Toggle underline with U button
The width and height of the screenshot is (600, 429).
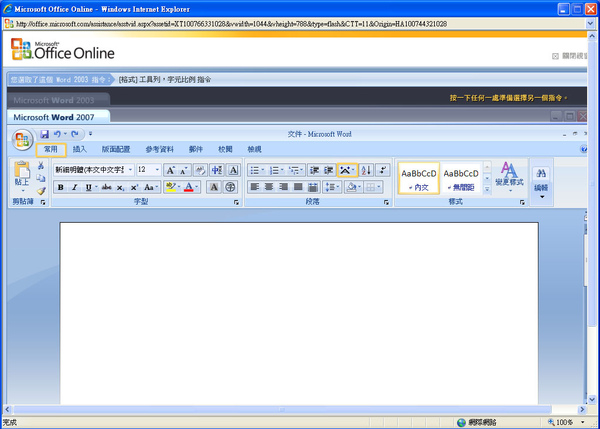pos(89,187)
